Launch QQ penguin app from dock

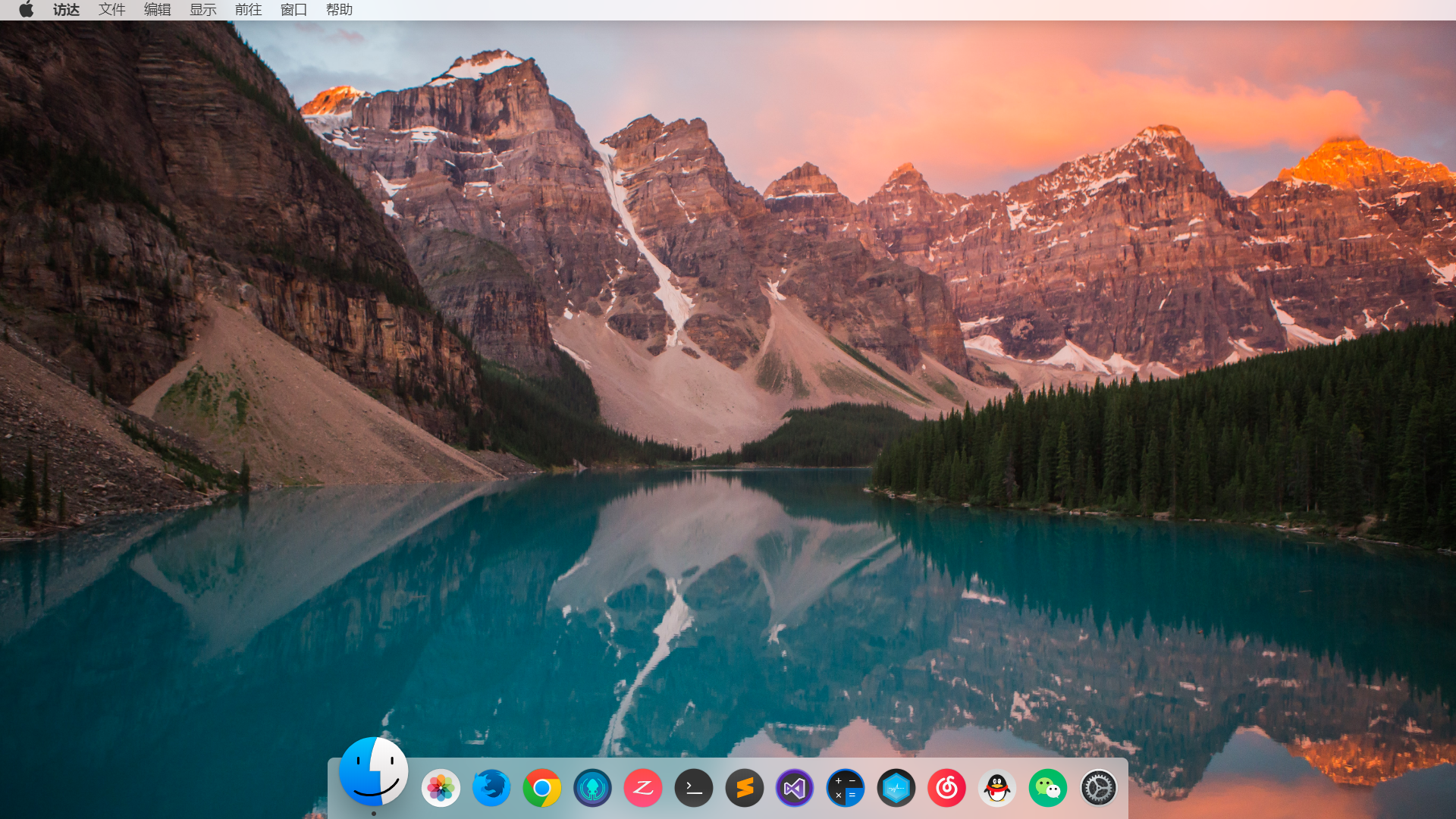point(997,789)
